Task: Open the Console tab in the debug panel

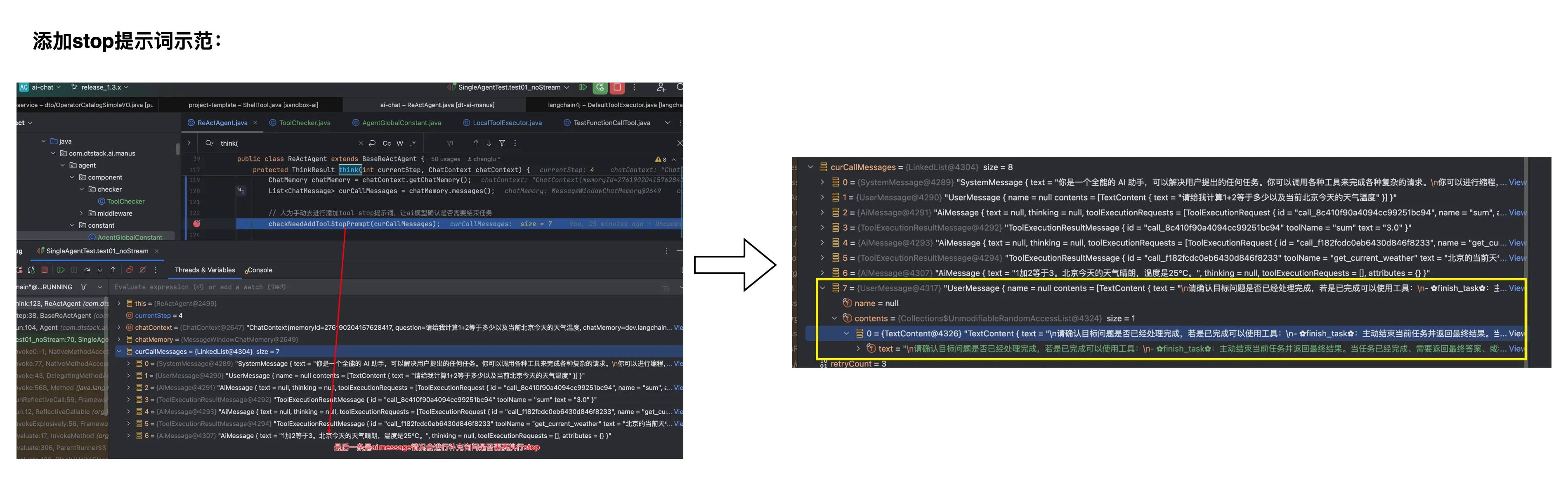Action: tap(259, 270)
